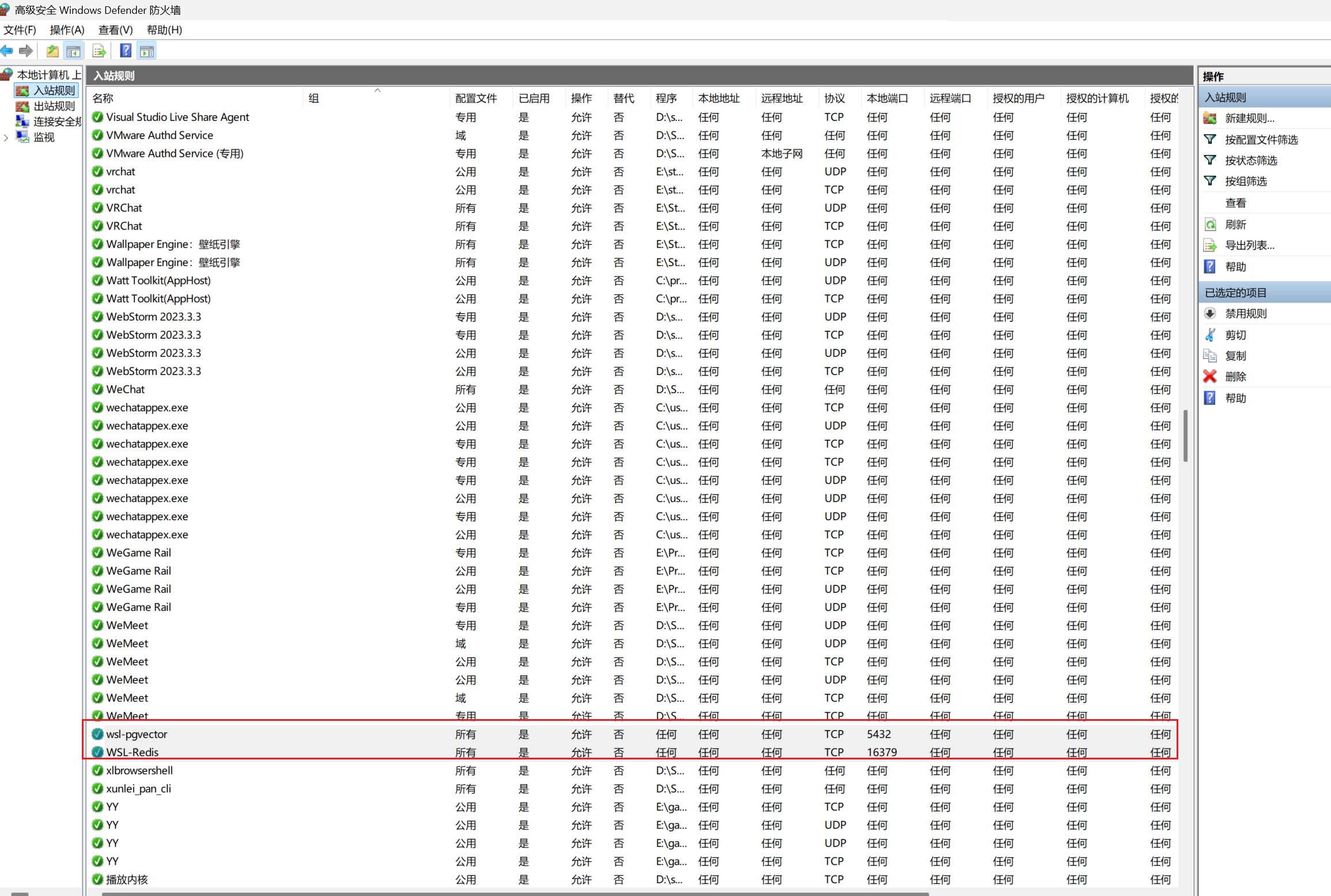
Task: Click the funnel icon beside 按配置文件筛选
Action: (x=1210, y=139)
